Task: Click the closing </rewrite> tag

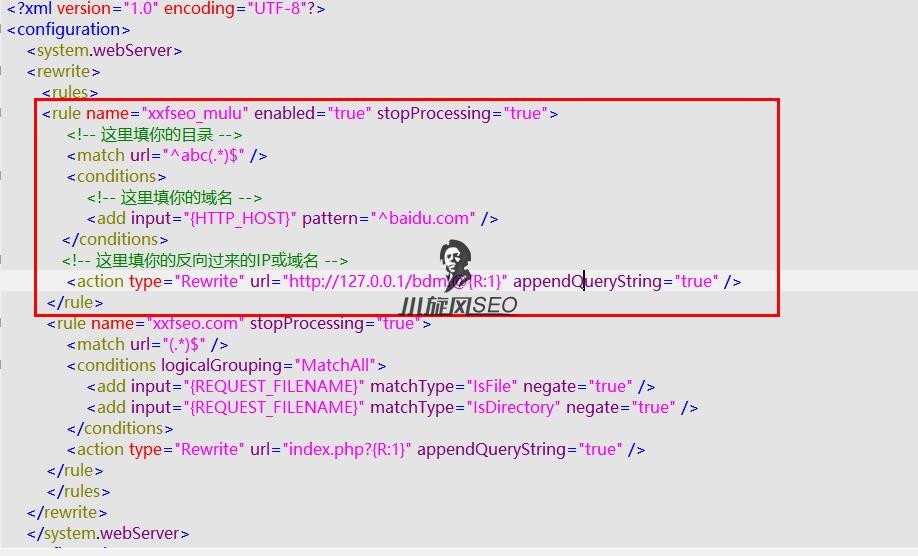Action: tap(67, 513)
